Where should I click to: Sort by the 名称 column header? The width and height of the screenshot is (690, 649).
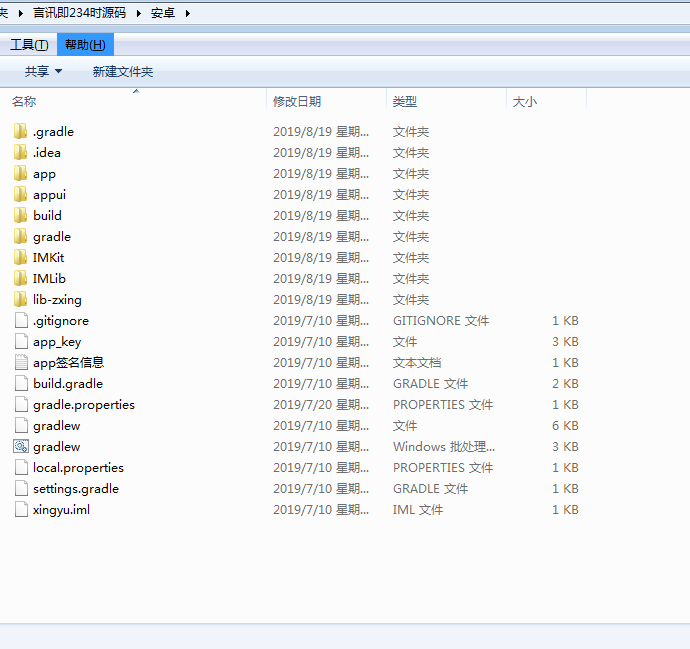click(133, 101)
